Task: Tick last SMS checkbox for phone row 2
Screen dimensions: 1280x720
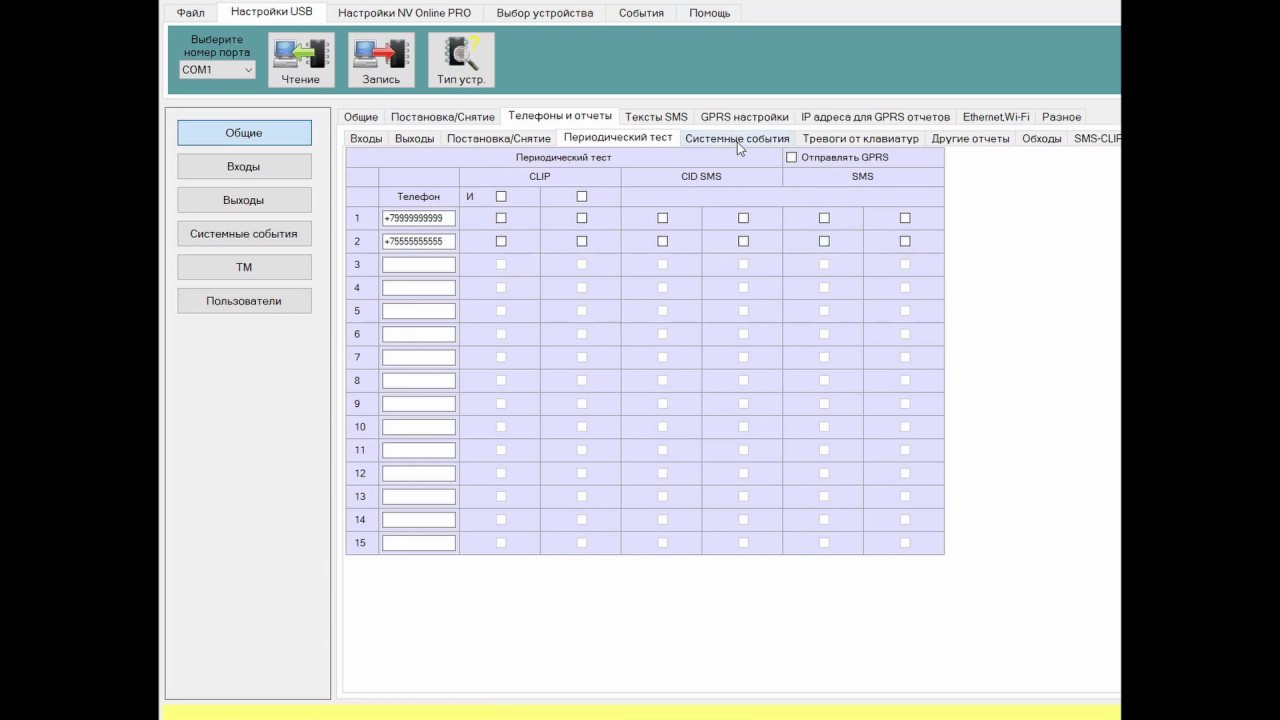Action: coord(905,241)
